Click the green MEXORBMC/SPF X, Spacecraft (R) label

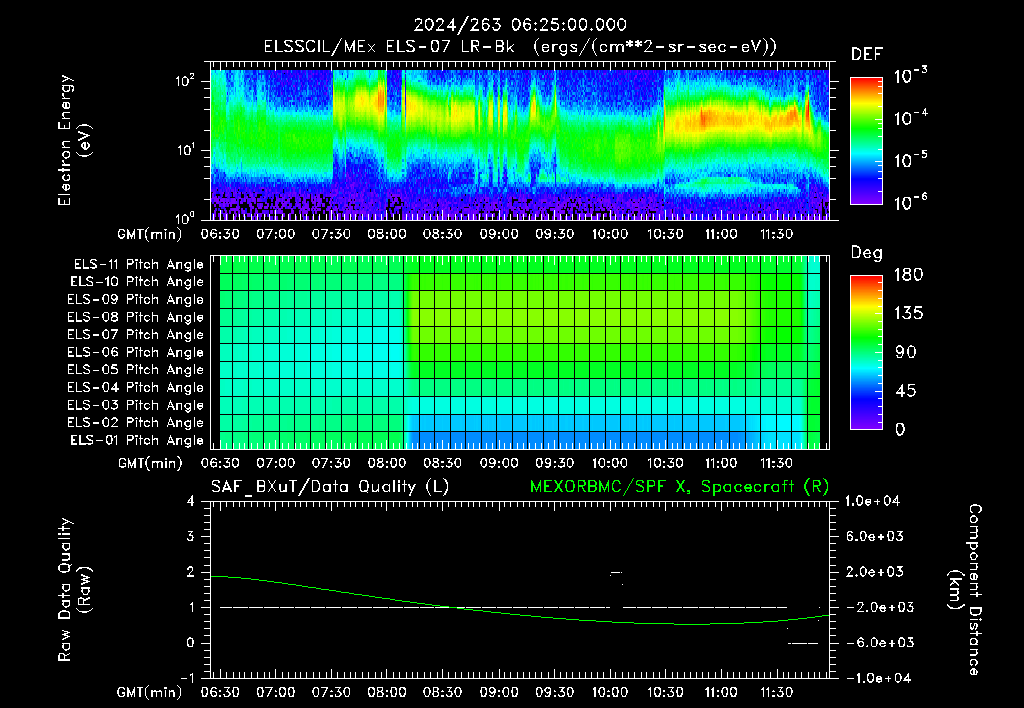tap(679, 487)
